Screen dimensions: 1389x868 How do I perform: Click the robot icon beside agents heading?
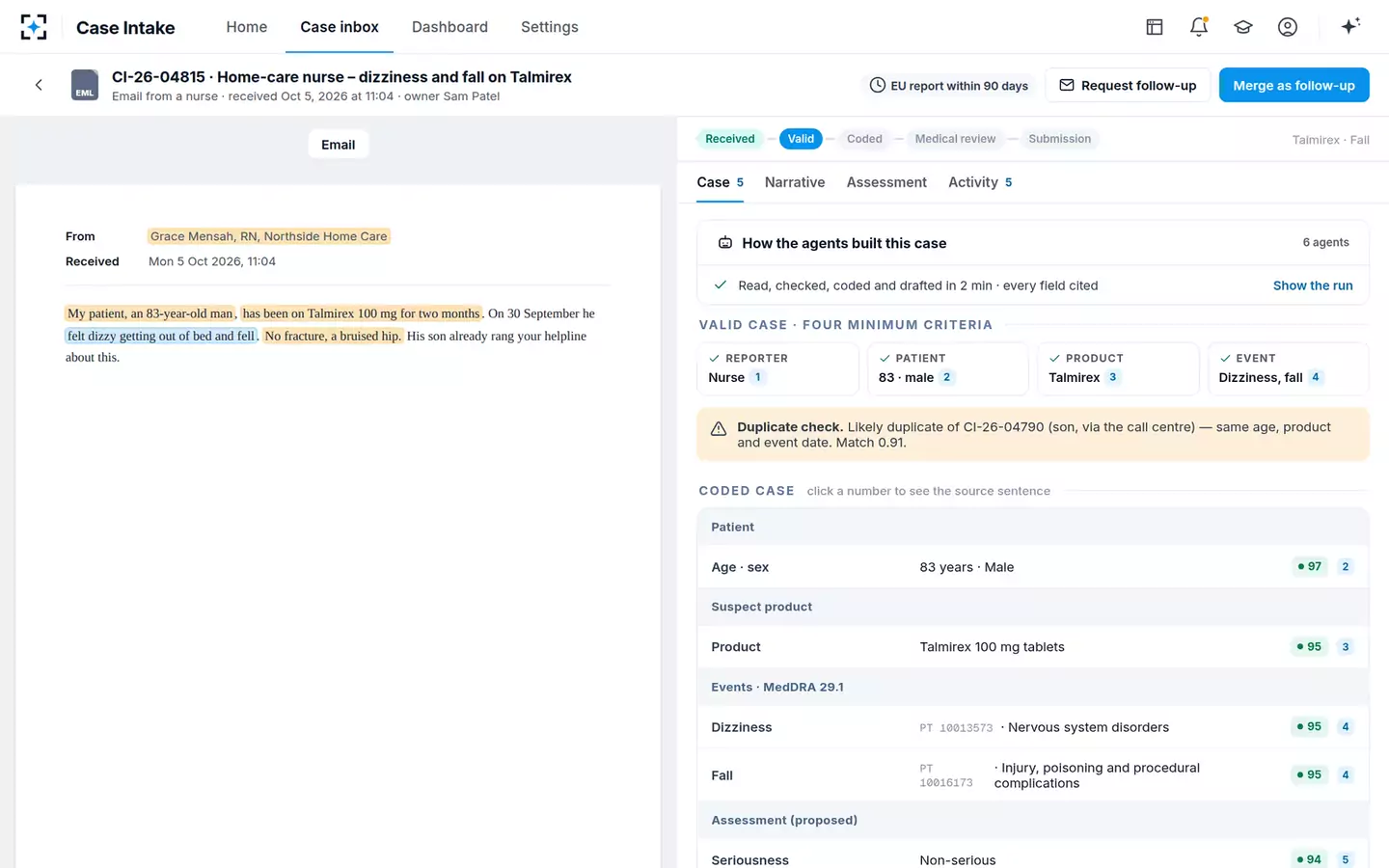pyautogui.click(x=725, y=243)
